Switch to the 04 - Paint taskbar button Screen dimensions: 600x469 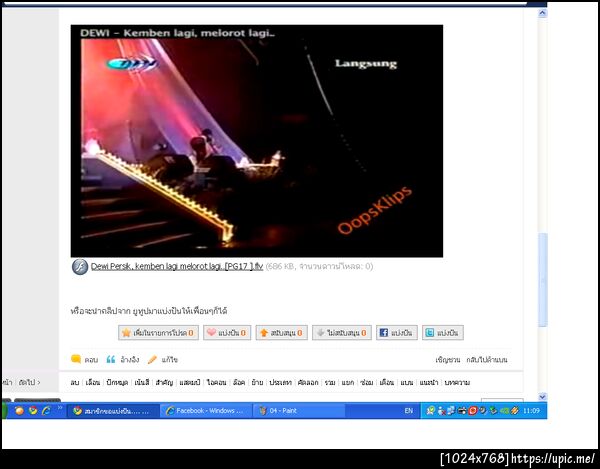point(298,411)
